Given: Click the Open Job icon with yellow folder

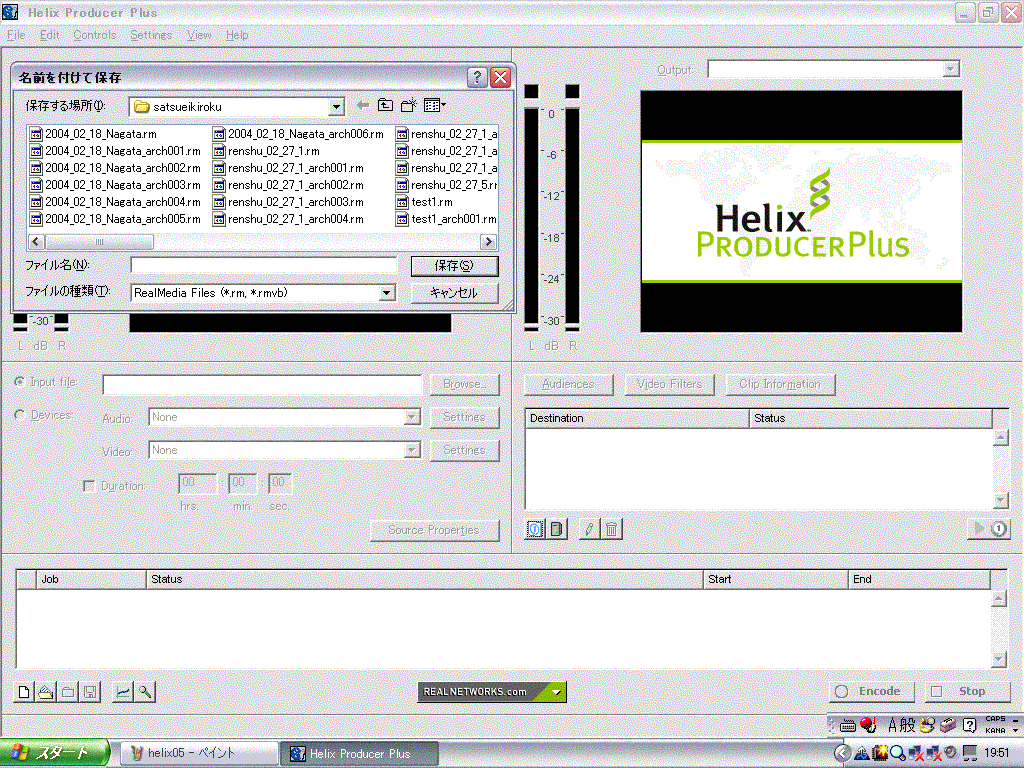Looking at the screenshot, I should point(46,692).
